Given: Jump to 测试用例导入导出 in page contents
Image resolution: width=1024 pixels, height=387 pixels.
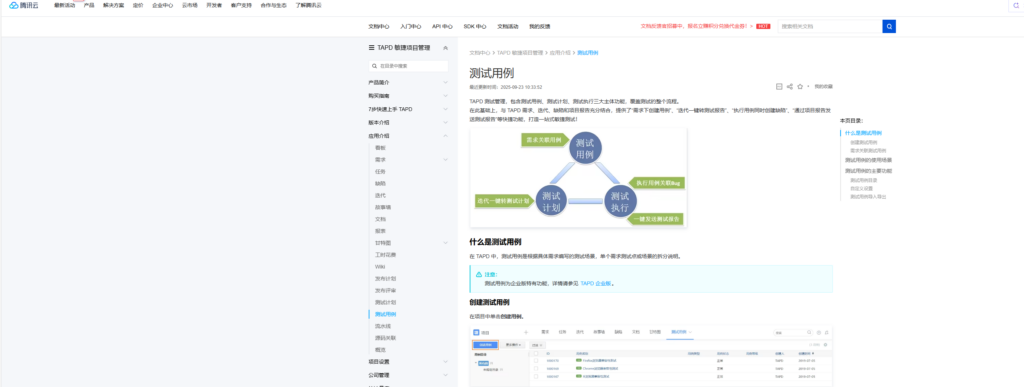Looking at the screenshot, I should click(x=868, y=196).
